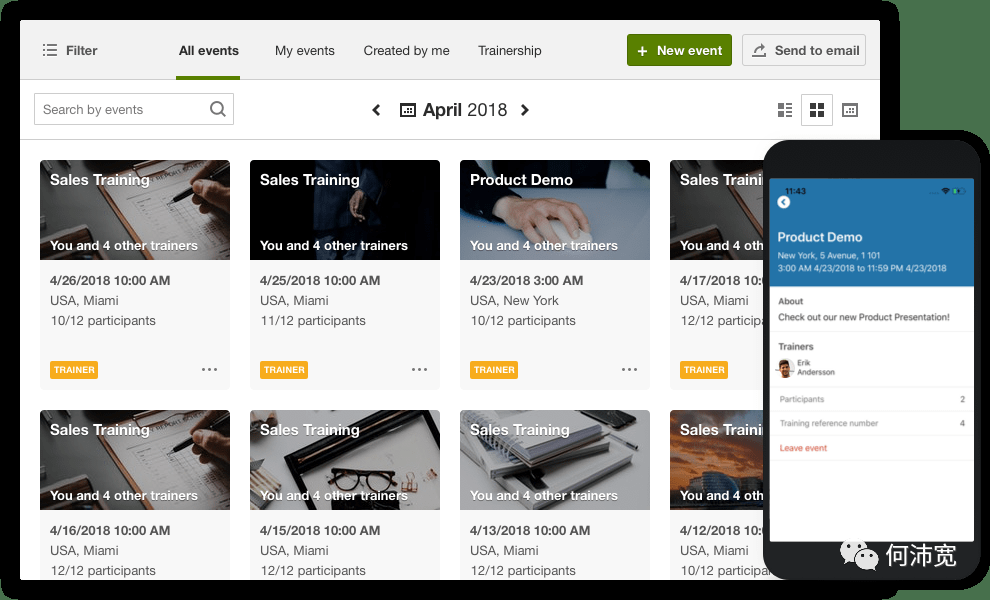Click the Send to email button
Screen dimensions: 990x600
804,51
